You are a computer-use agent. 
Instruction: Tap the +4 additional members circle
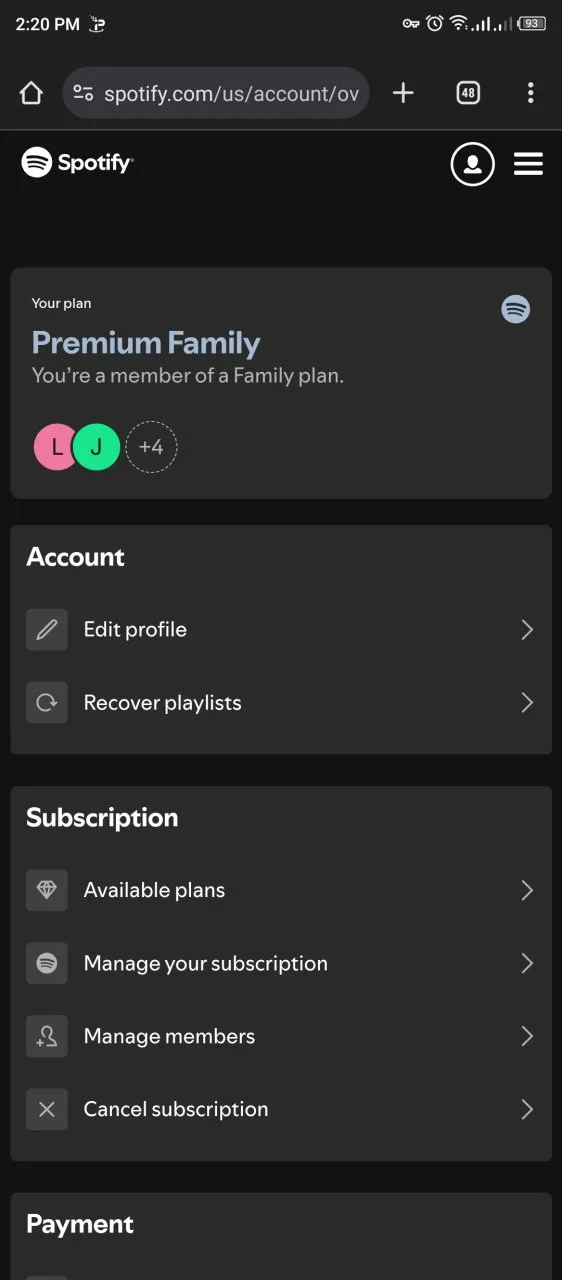[x=151, y=447]
